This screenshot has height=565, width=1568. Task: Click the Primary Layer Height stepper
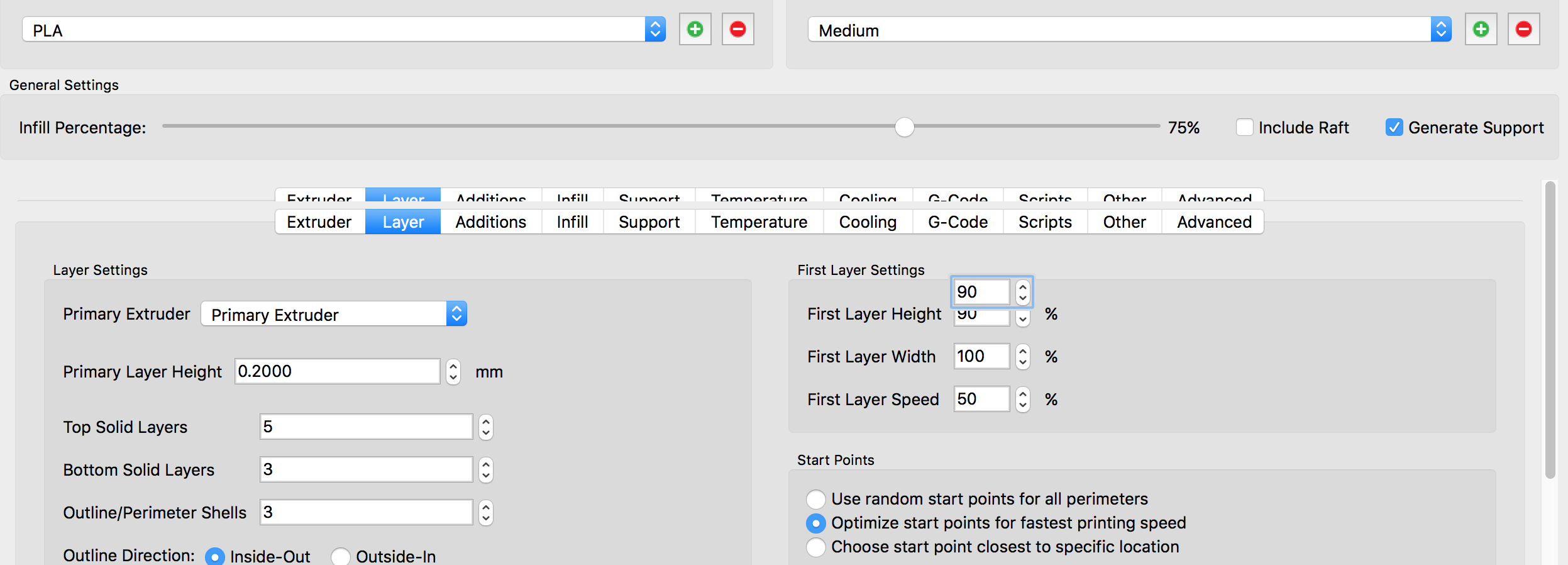tap(453, 372)
